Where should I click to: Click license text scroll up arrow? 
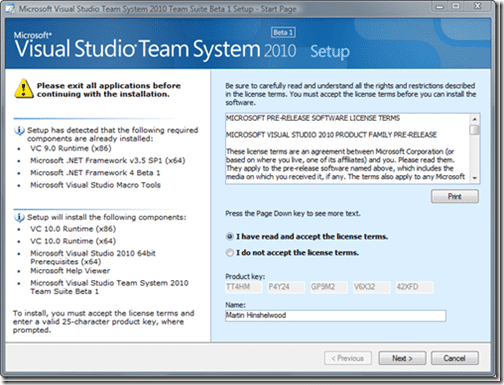pos(474,119)
